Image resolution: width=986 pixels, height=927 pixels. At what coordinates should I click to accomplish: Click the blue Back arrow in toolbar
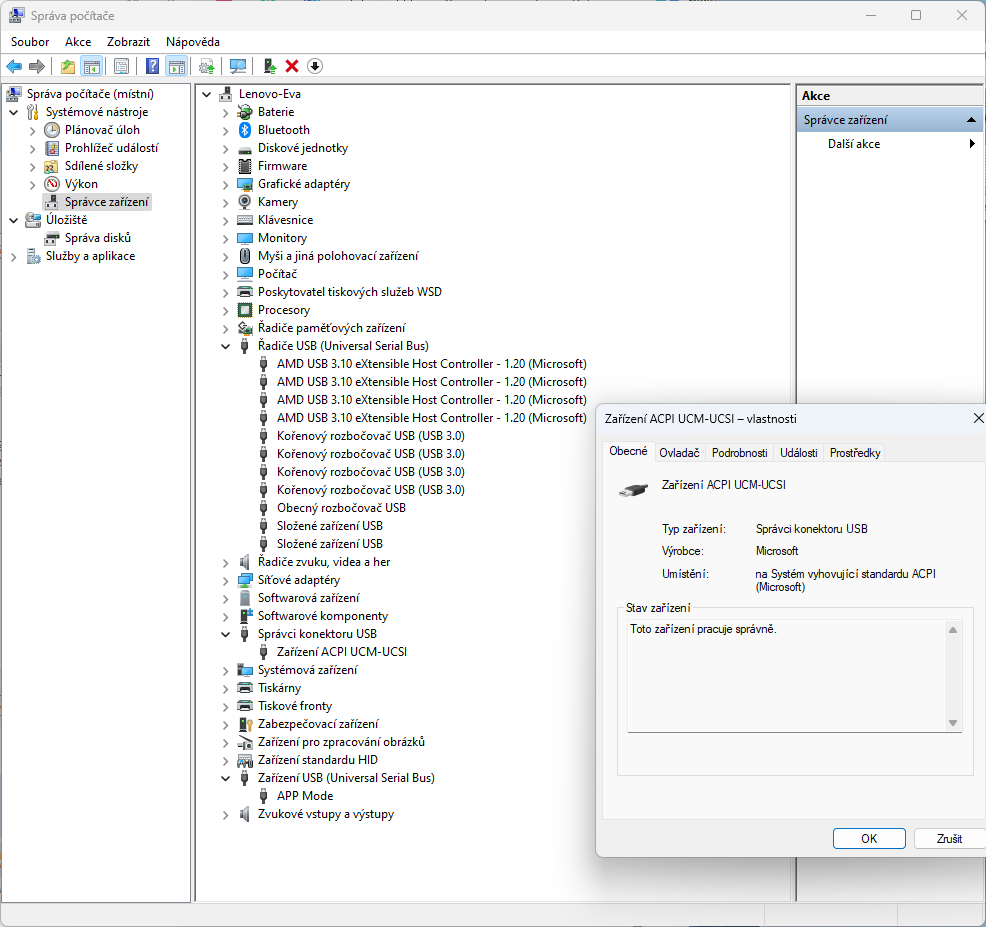click(14, 66)
